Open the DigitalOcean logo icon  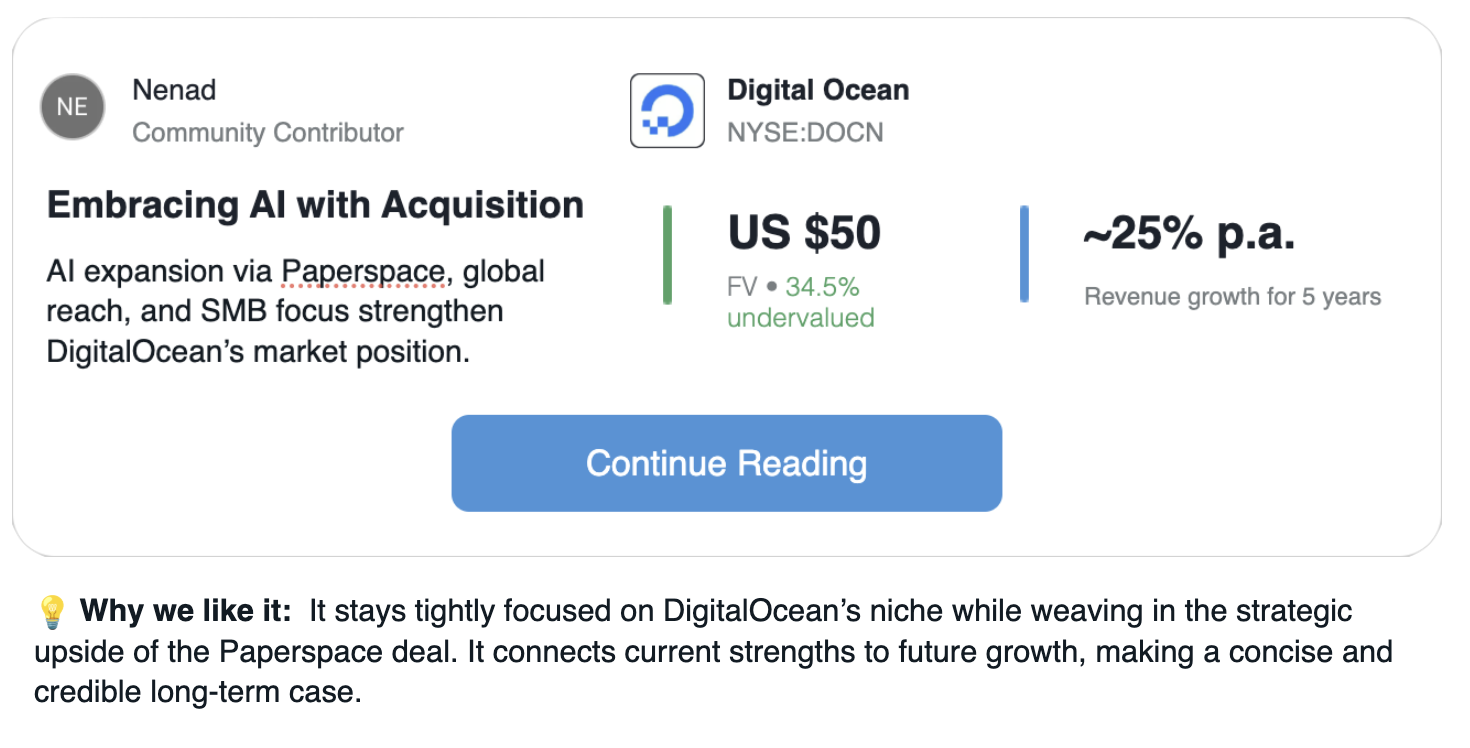coord(667,110)
